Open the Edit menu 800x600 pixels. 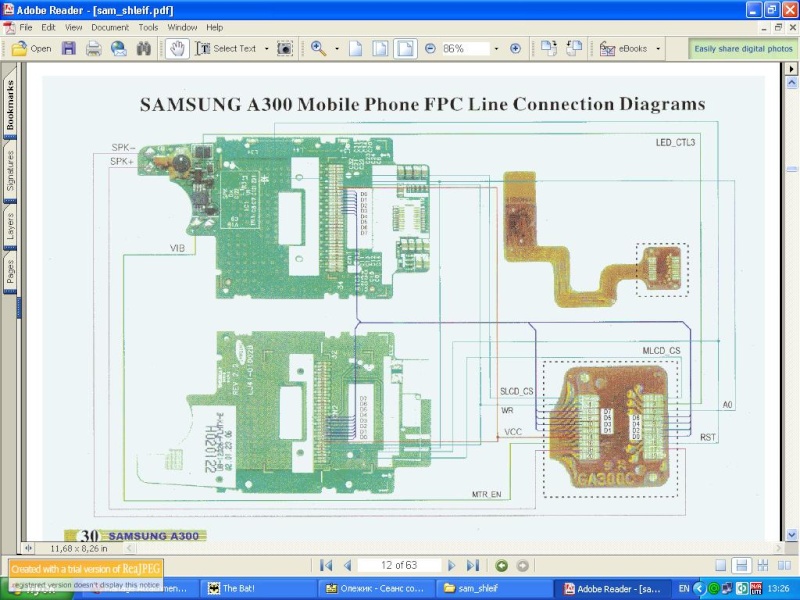coord(48,27)
